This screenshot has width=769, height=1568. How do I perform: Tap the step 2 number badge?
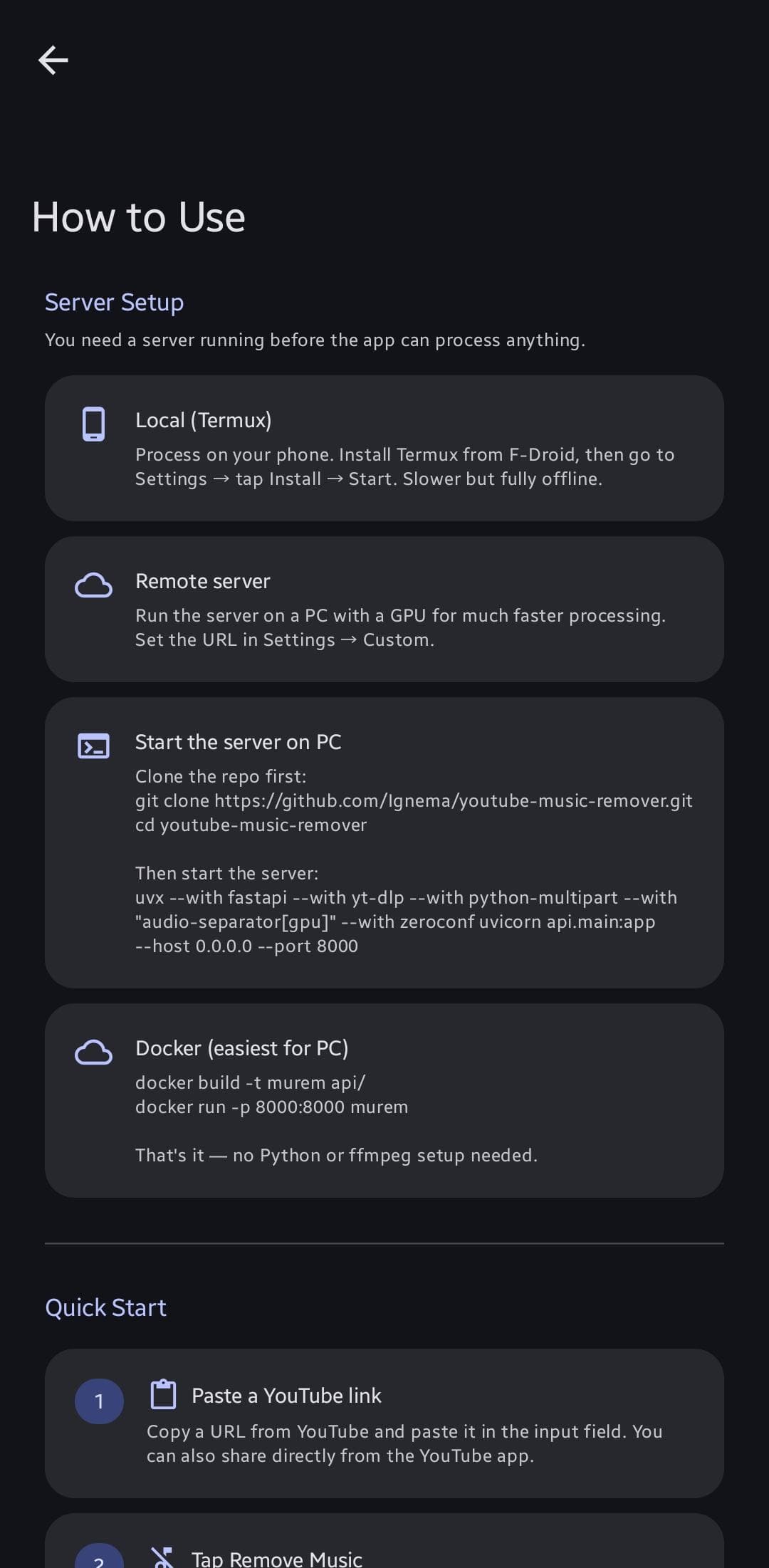tap(99, 1556)
